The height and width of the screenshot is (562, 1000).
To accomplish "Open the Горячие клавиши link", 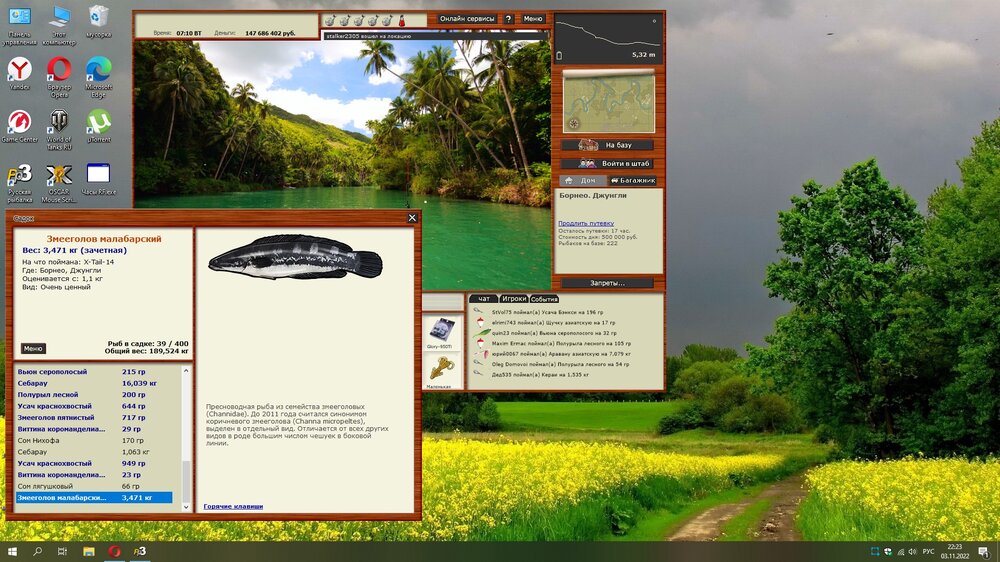I will (x=233, y=506).
